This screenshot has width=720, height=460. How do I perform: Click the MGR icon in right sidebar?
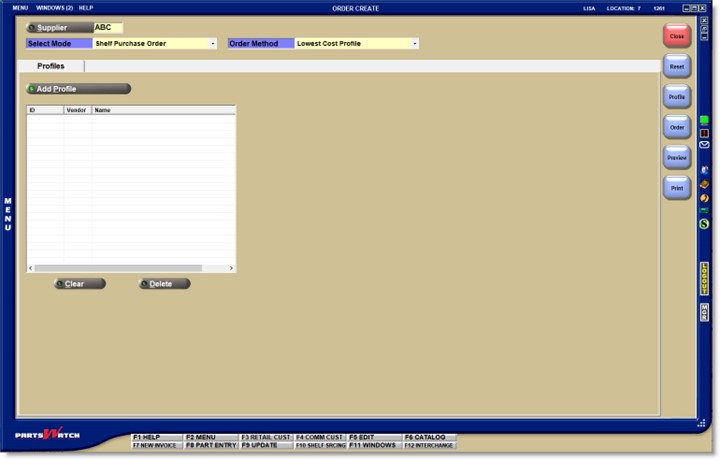tap(704, 312)
